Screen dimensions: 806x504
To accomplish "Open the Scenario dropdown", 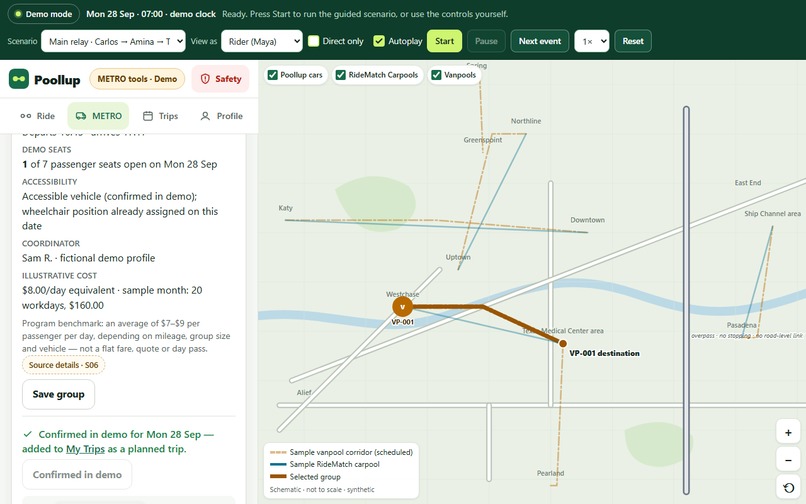I will click(113, 41).
